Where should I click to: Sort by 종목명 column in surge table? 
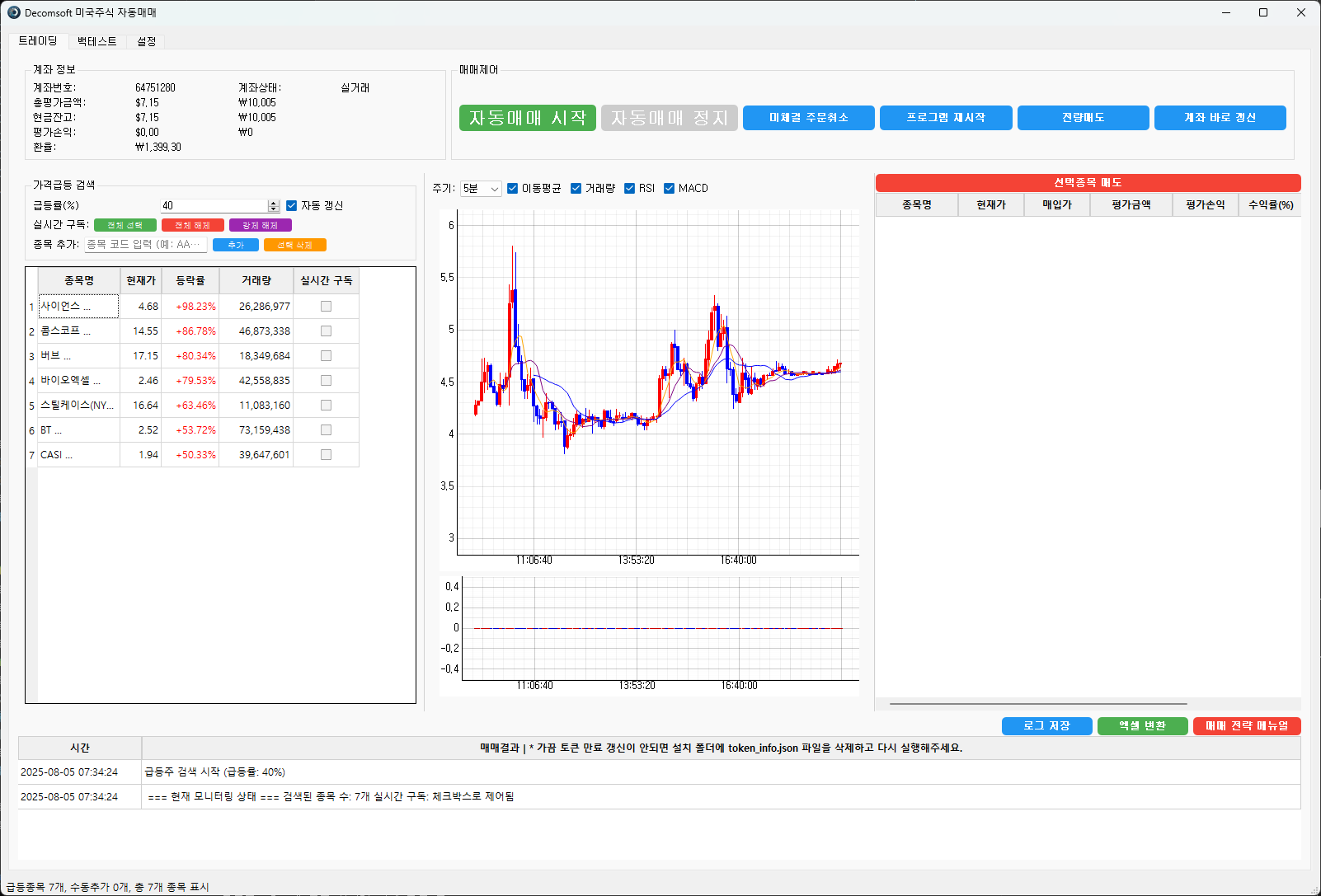click(x=79, y=281)
